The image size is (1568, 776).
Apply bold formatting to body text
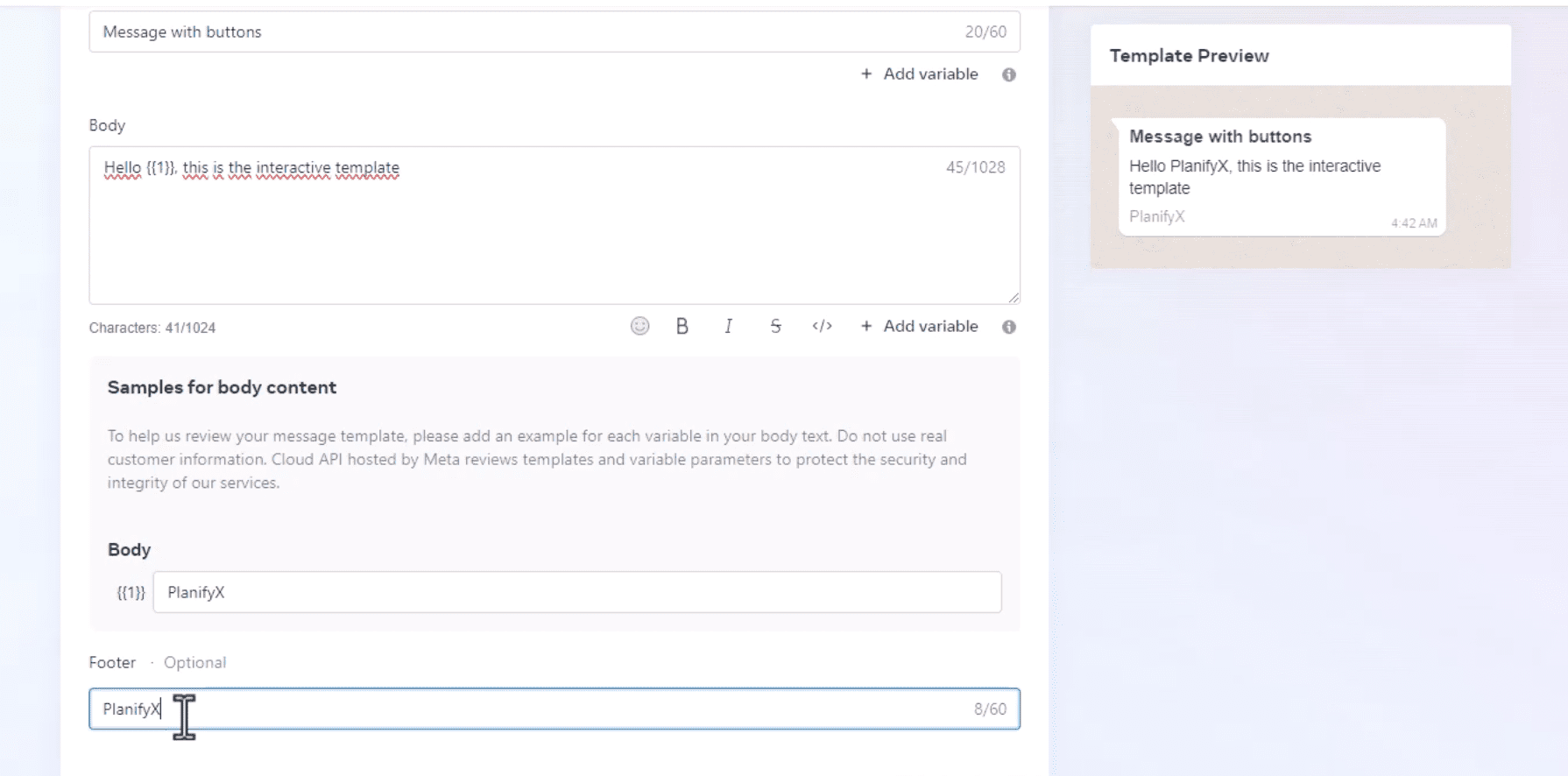(682, 327)
